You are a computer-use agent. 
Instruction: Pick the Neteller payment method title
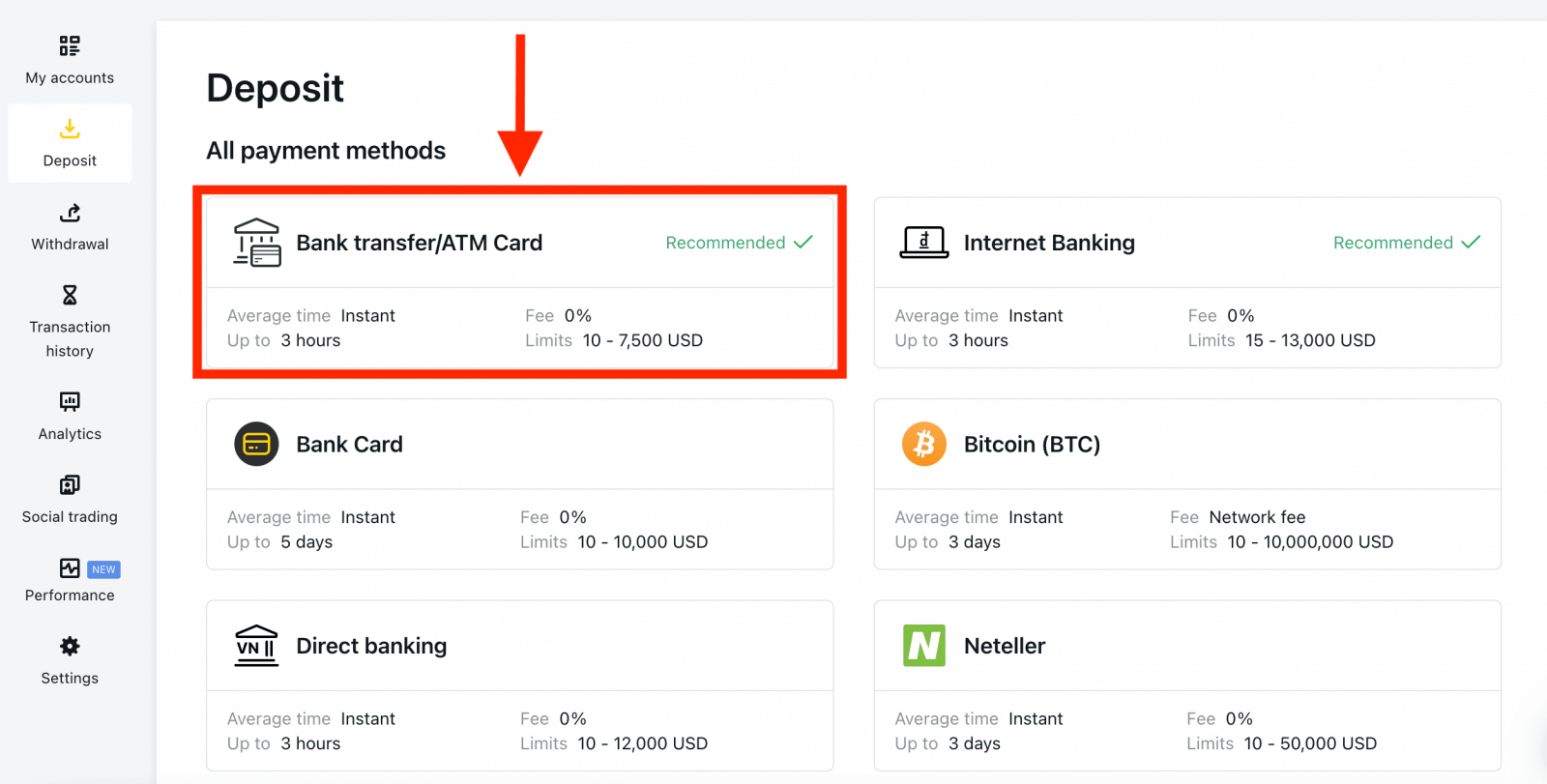point(1005,646)
